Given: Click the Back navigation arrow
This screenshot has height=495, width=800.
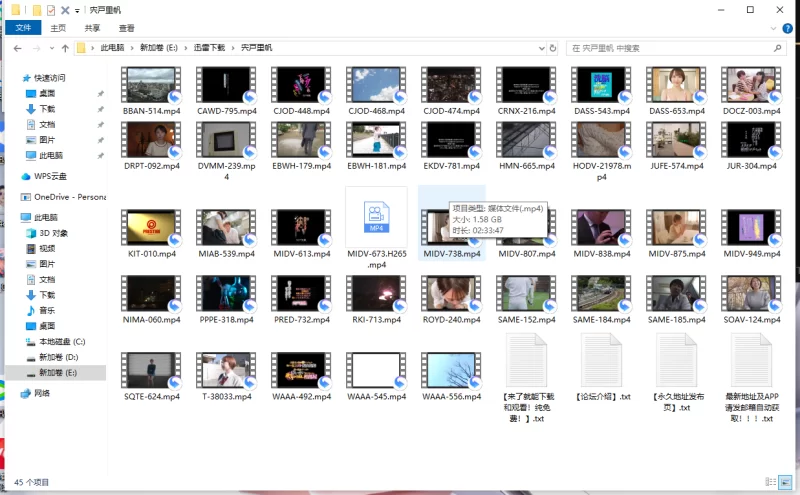Looking at the screenshot, I should point(17,48).
